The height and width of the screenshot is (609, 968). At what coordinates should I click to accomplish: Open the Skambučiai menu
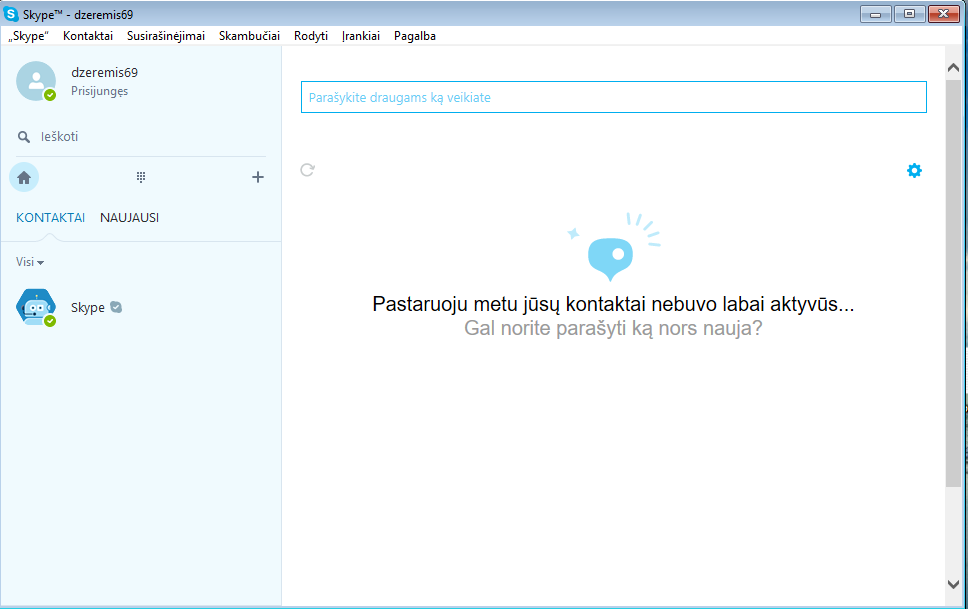[x=249, y=36]
